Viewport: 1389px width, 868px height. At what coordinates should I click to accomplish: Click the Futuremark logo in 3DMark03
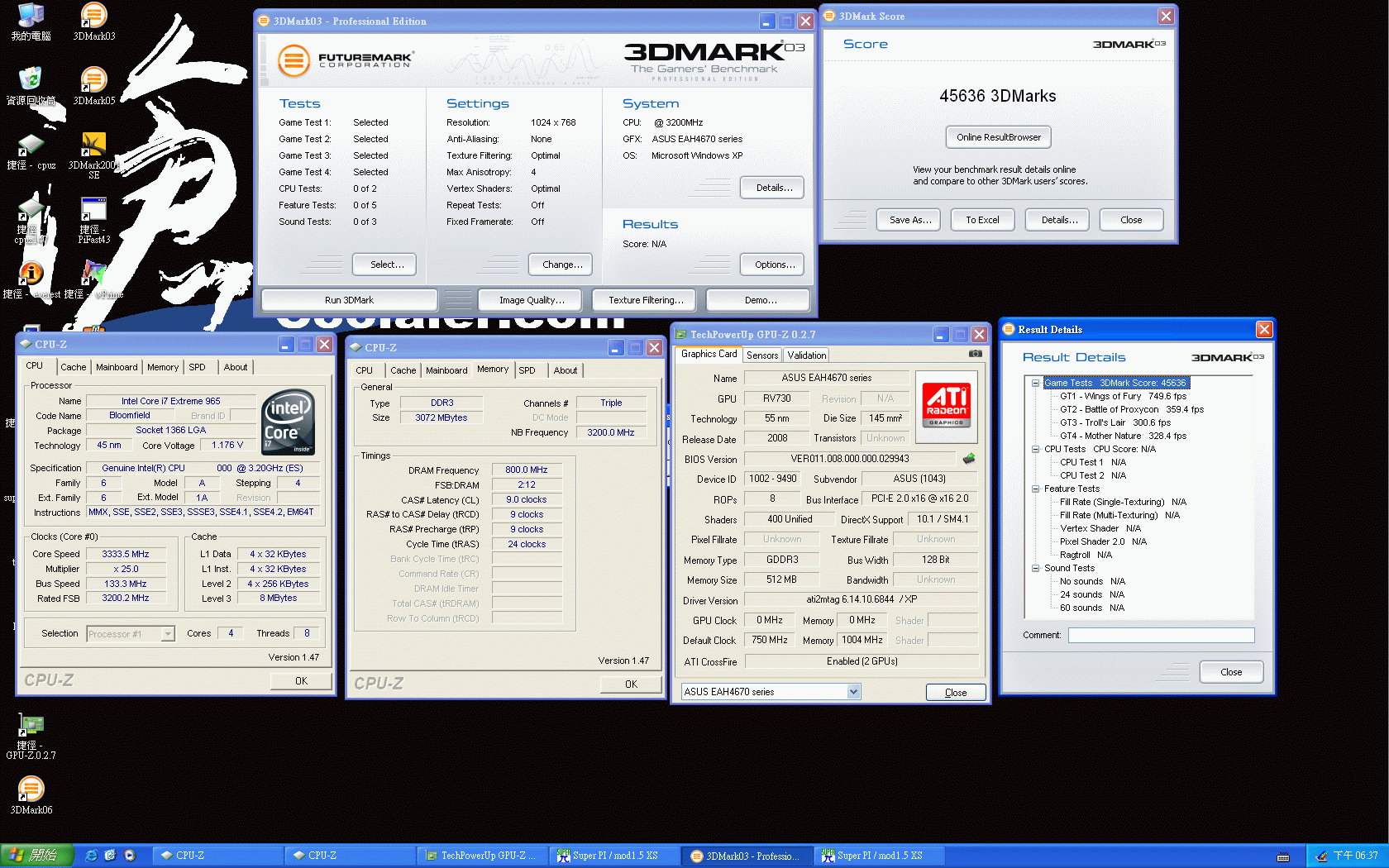click(345, 60)
